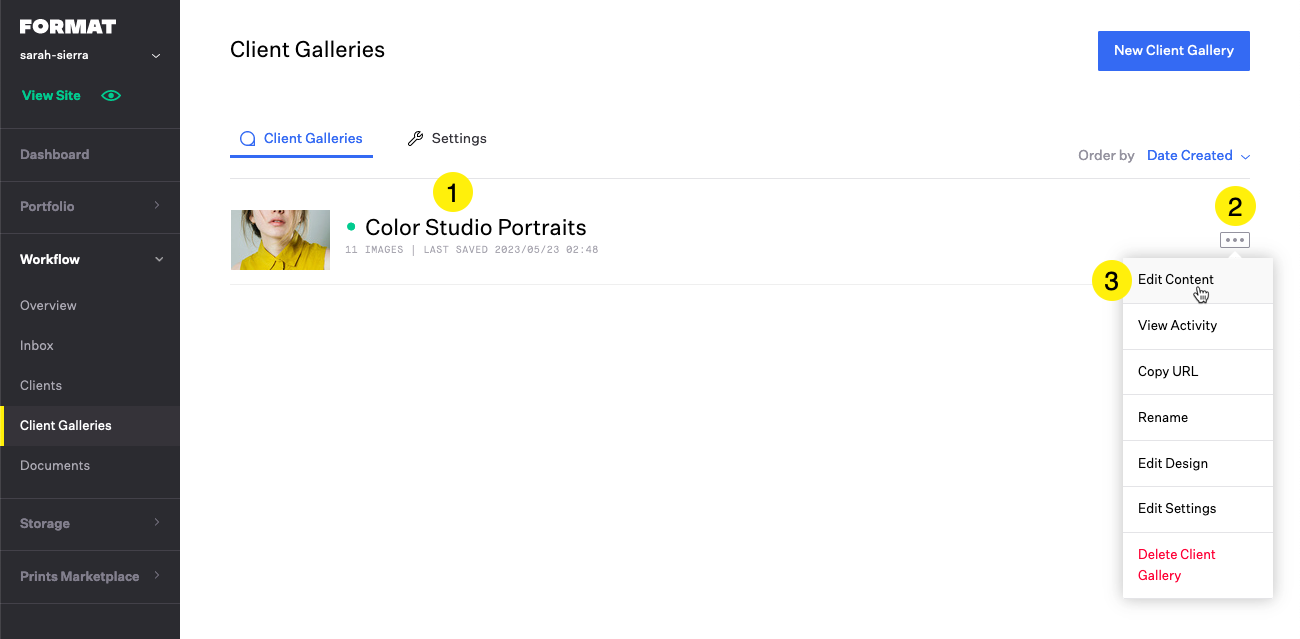Expand the Storage sidebar section
This screenshot has height=639, width=1300.
coord(90,523)
